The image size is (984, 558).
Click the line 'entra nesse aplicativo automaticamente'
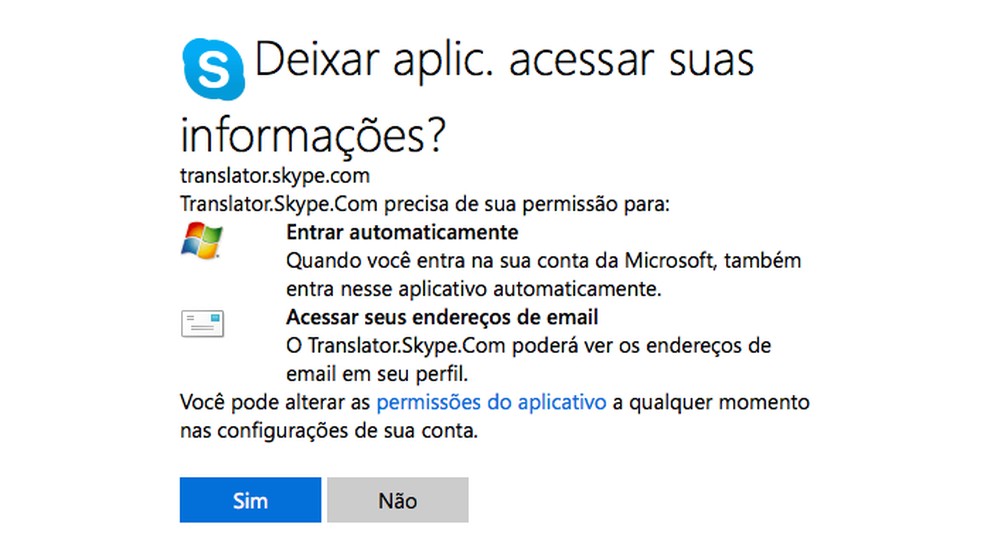473,289
